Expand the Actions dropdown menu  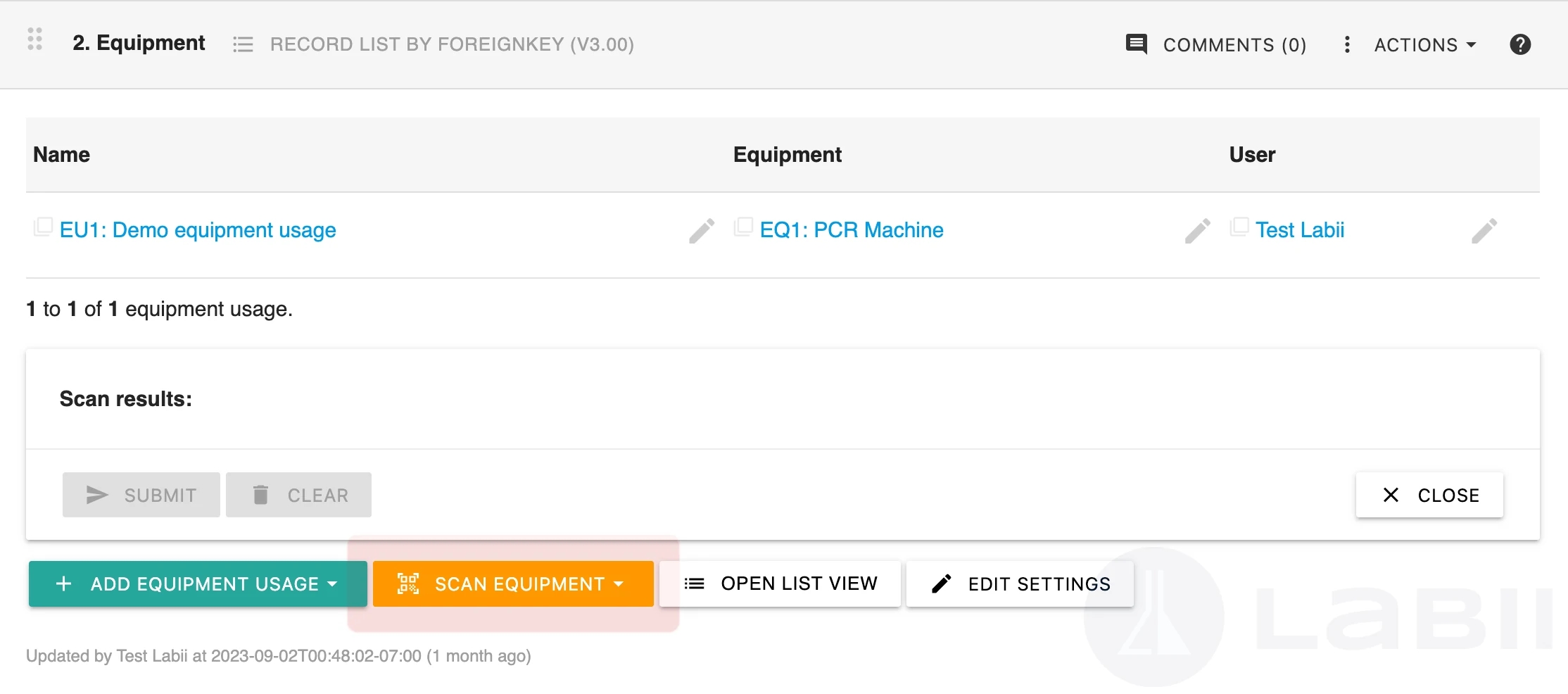(1425, 44)
